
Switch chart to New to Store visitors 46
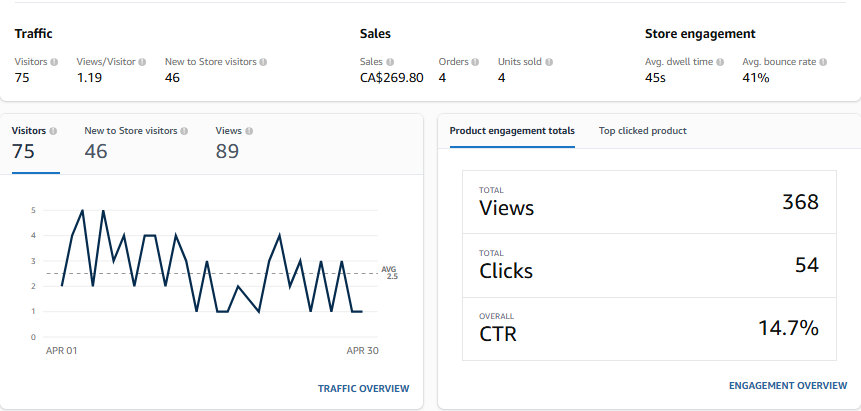pos(136,144)
